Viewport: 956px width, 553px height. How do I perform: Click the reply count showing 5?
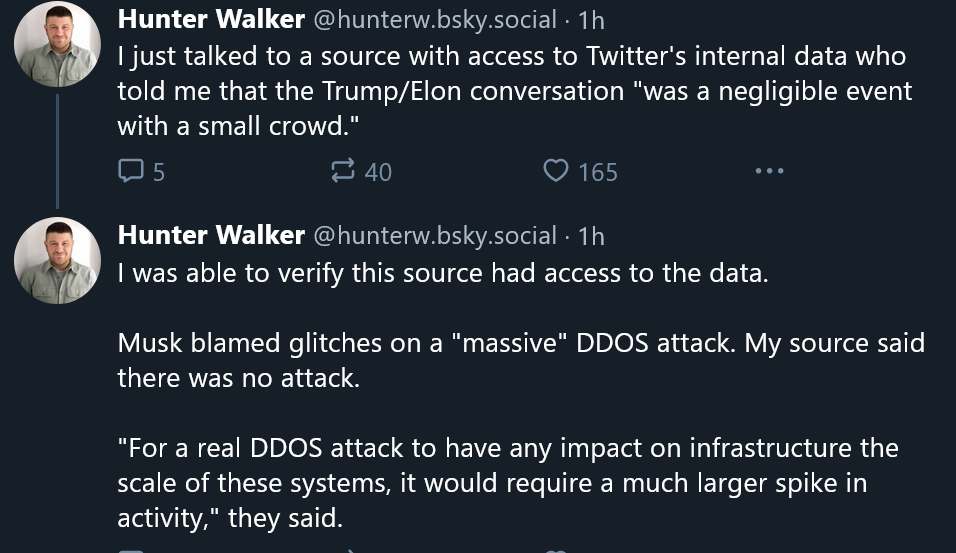pos(159,172)
